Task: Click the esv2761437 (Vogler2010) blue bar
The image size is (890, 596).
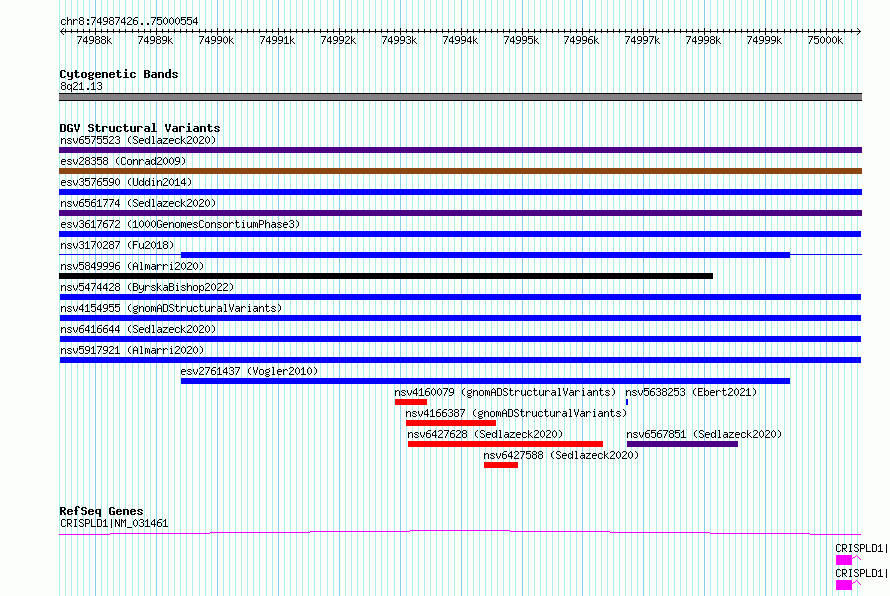Action: coord(485,381)
